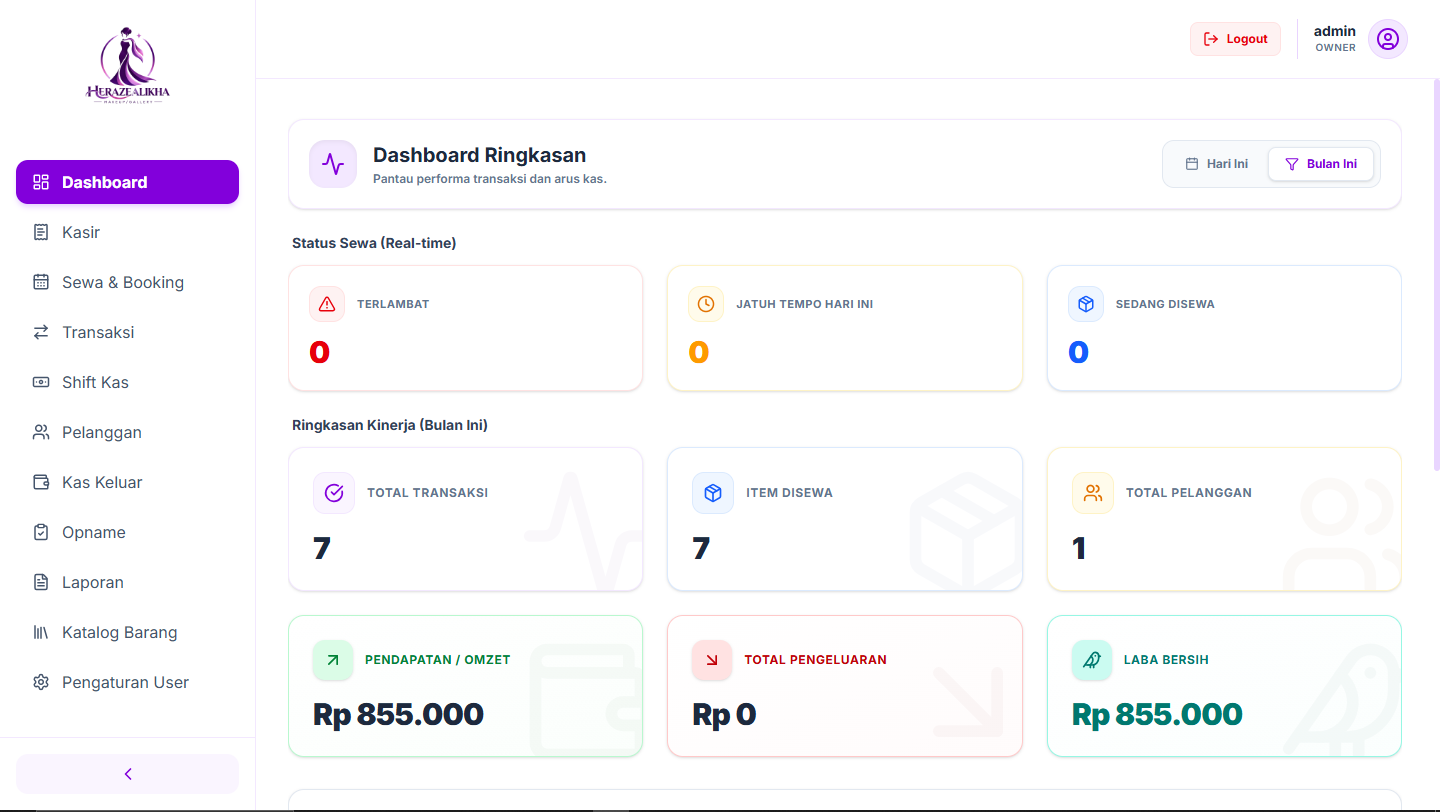Open the Pendapatan / Omzet card
This screenshot has height=812, width=1440.
pos(466,686)
